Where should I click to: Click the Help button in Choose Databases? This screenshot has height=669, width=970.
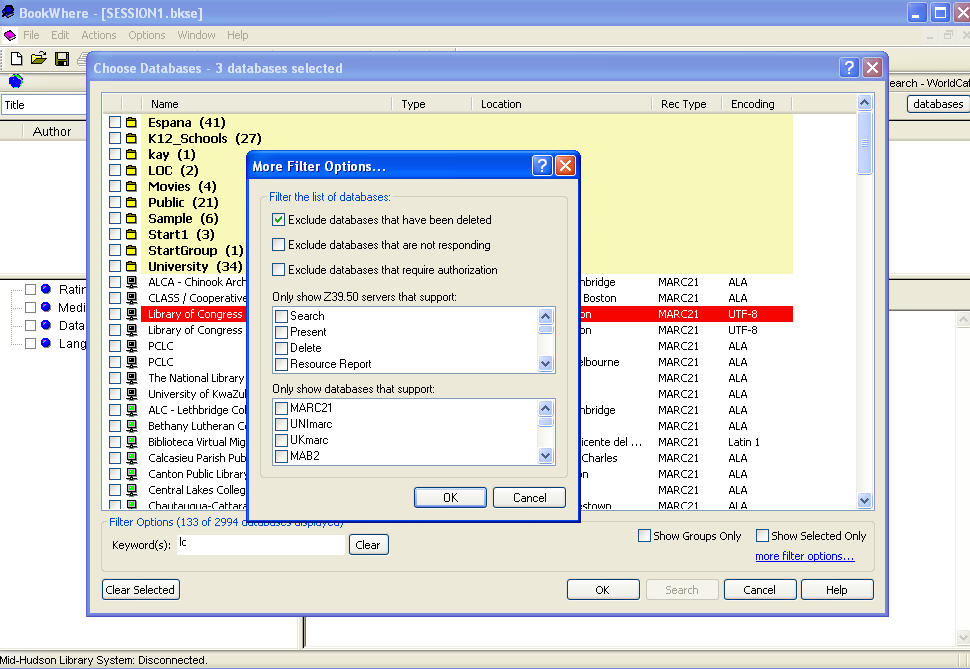pyautogui.click(x=837, y=590)
